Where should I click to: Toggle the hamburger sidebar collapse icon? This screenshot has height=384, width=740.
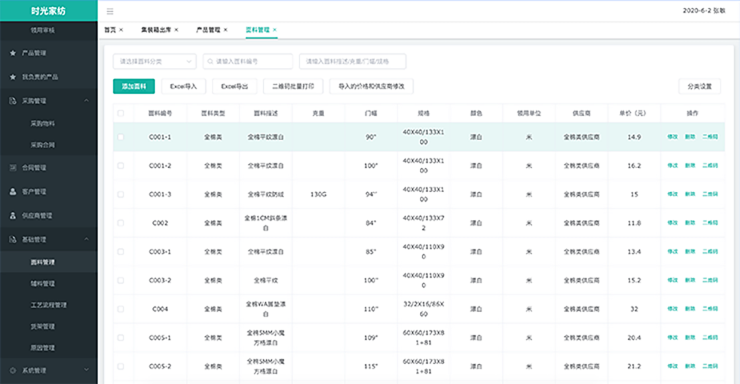point(110,11)
